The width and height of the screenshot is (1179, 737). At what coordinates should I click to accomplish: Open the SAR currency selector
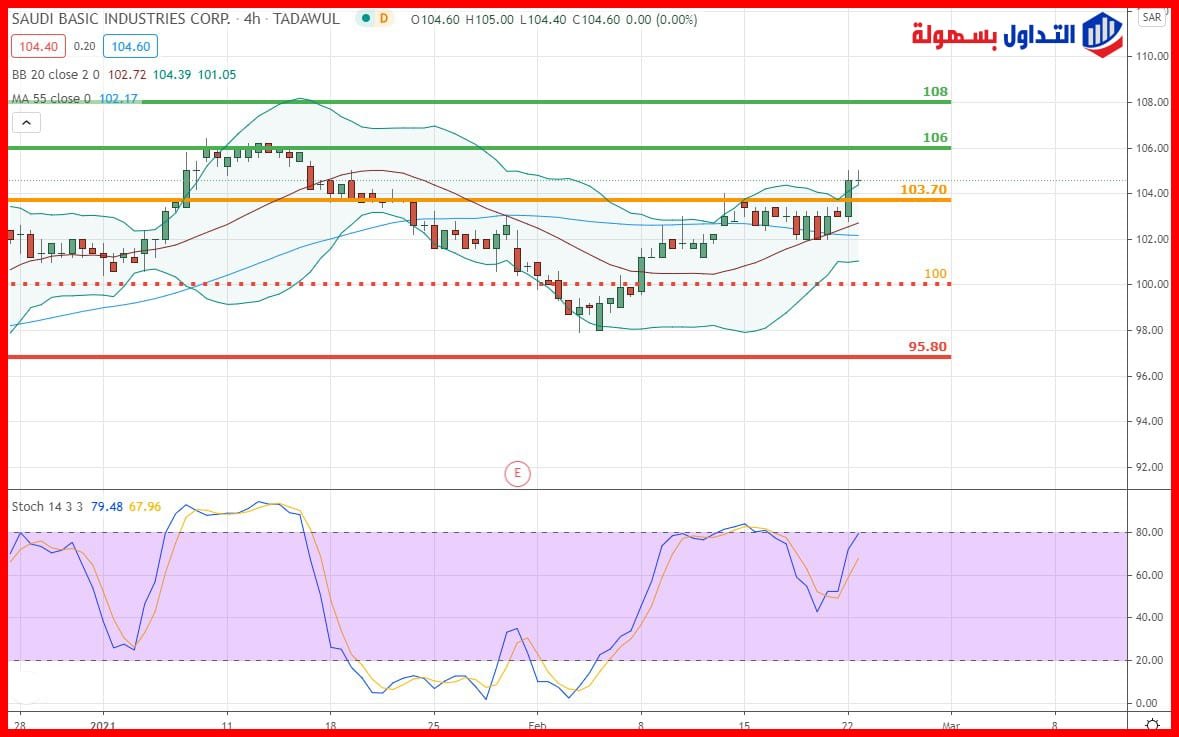click(1151, 17)
